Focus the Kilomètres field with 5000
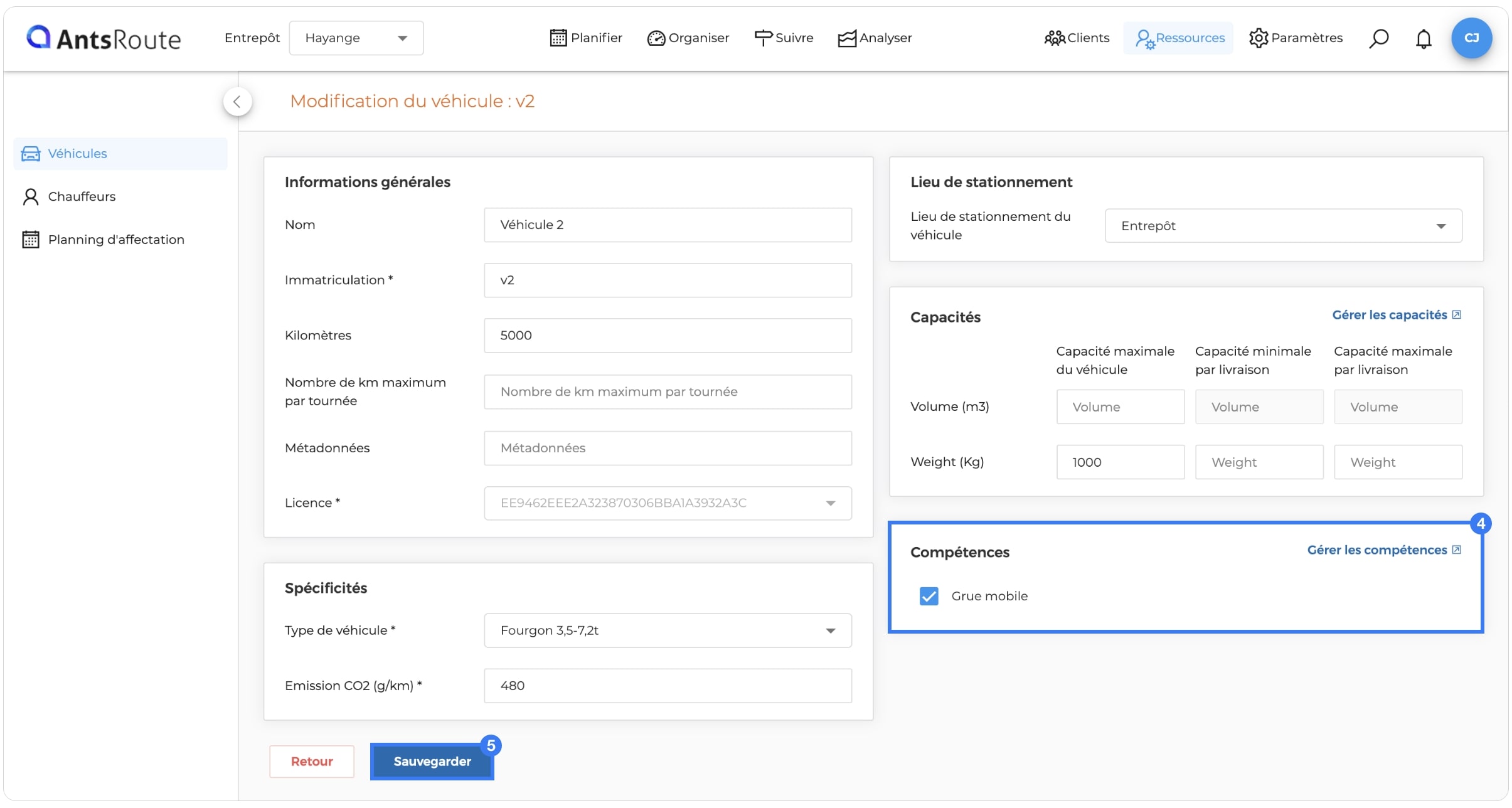Screen dimensions: 1512x808 click(x=668, y=336)
